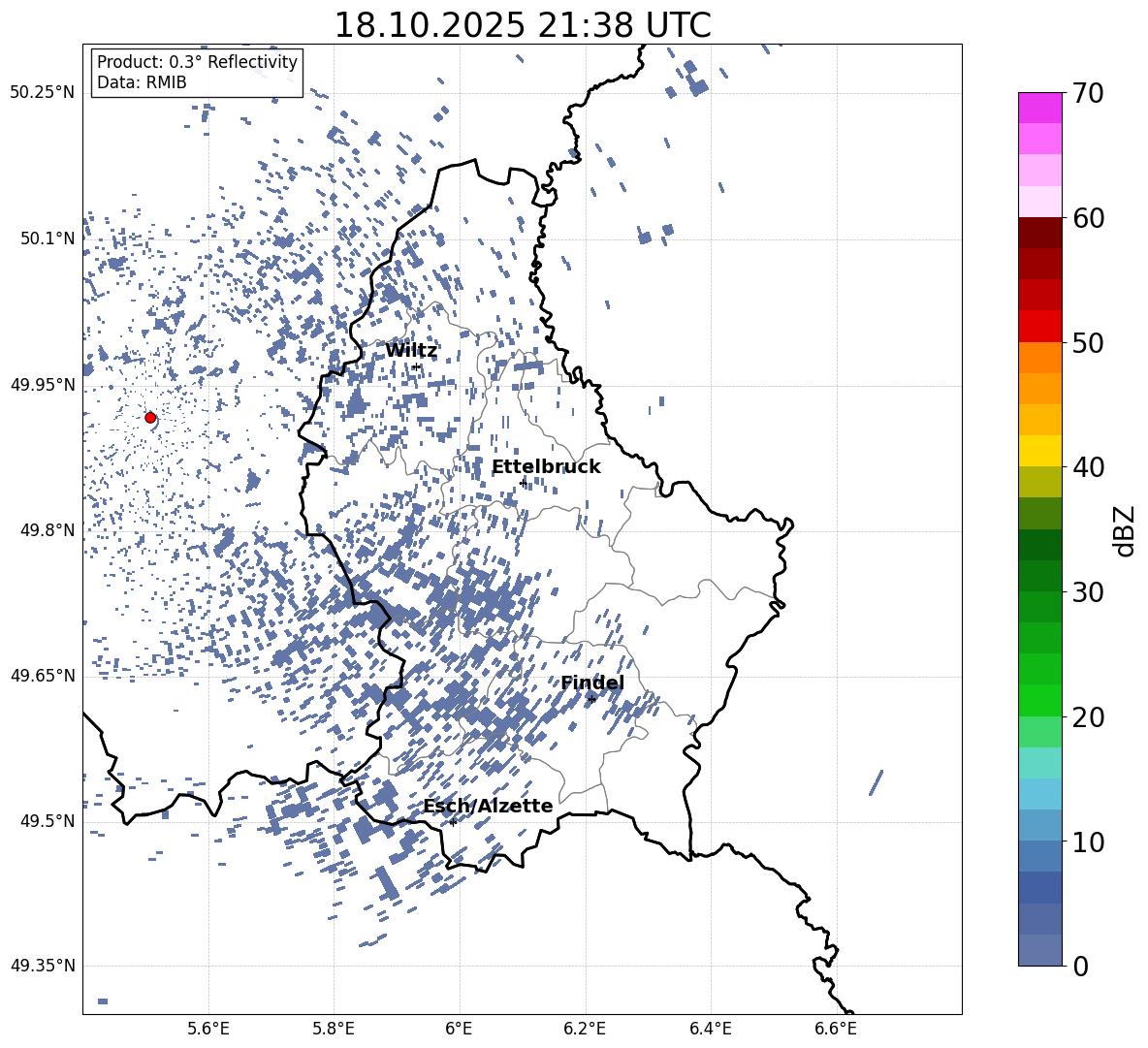Click the 6.2°E longitude label

click(585, 1029)
